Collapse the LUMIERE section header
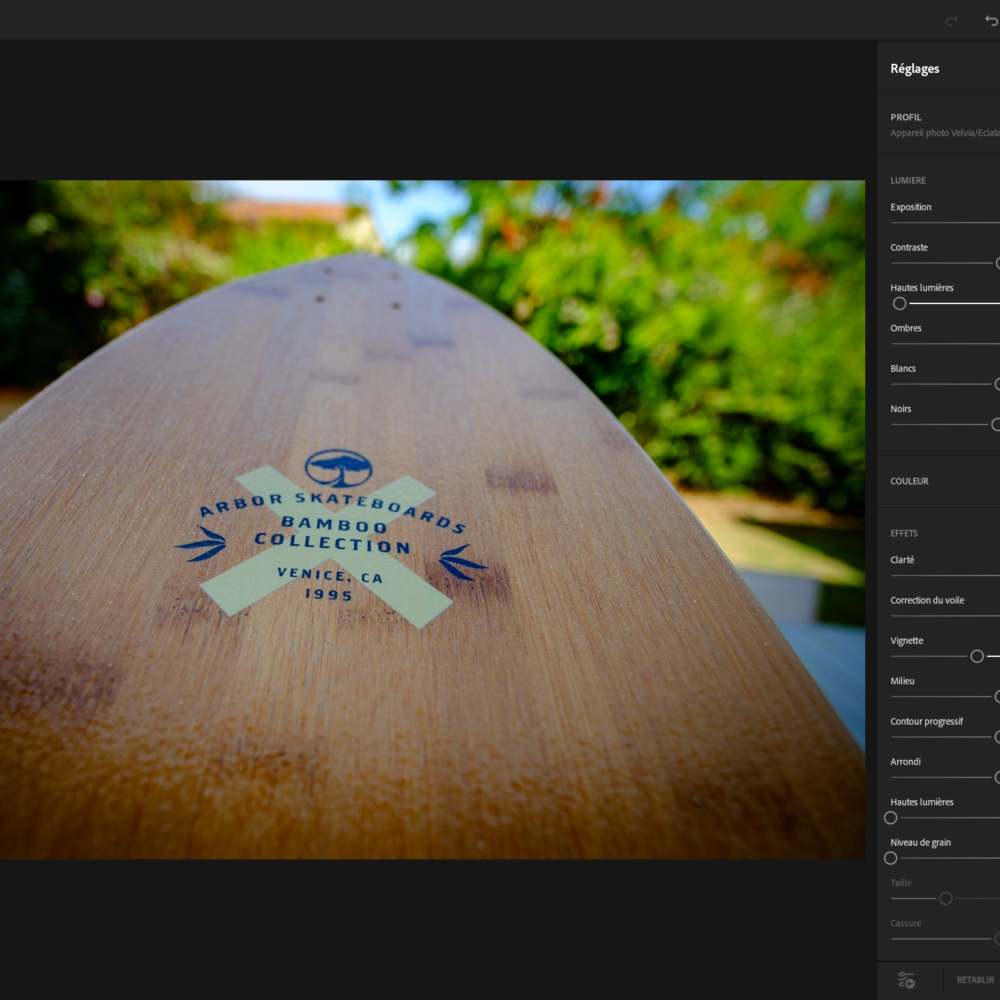 (908, 180)
